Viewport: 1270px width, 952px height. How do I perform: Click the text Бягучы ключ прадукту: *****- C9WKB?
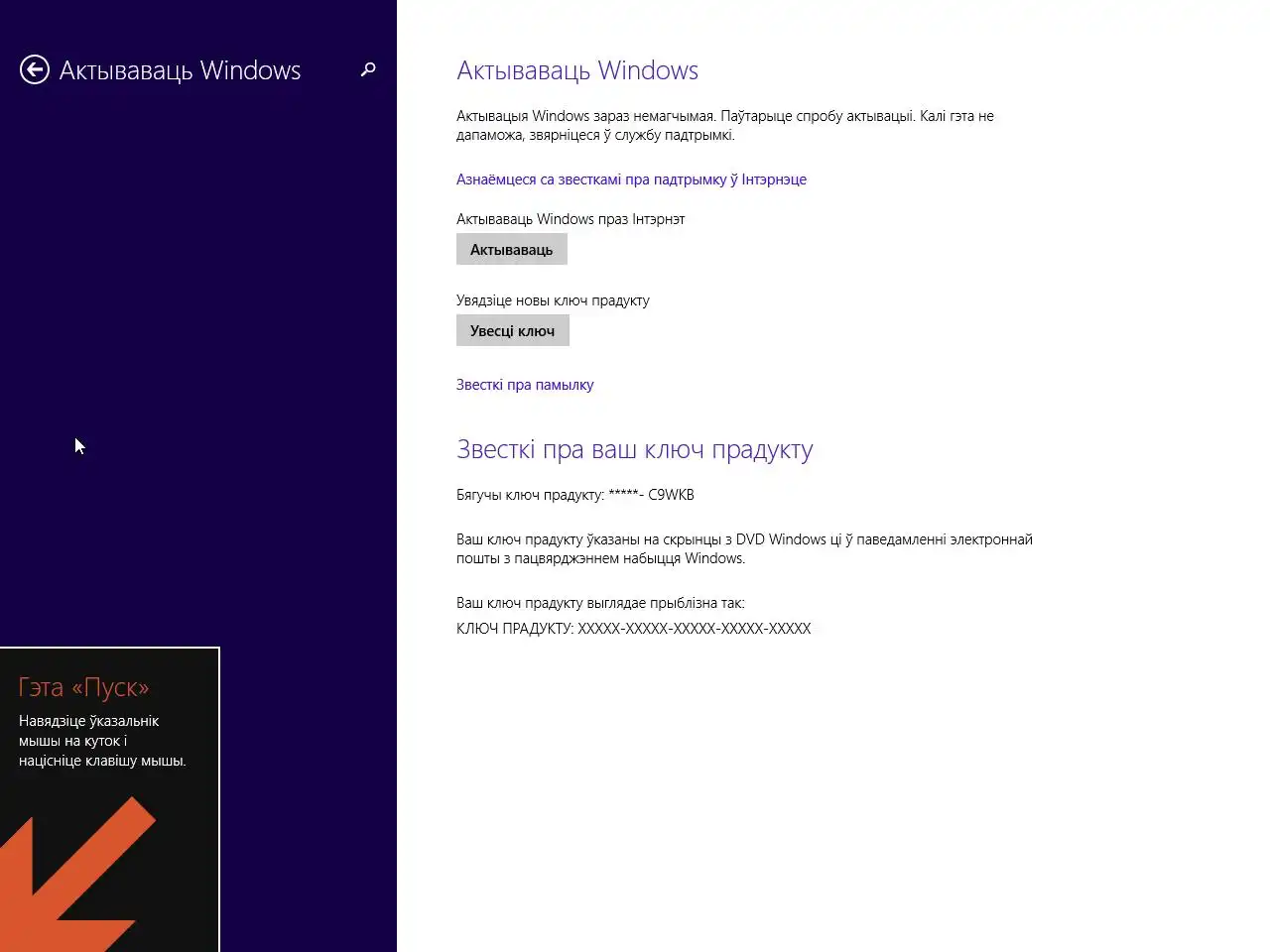coord(575,495)
